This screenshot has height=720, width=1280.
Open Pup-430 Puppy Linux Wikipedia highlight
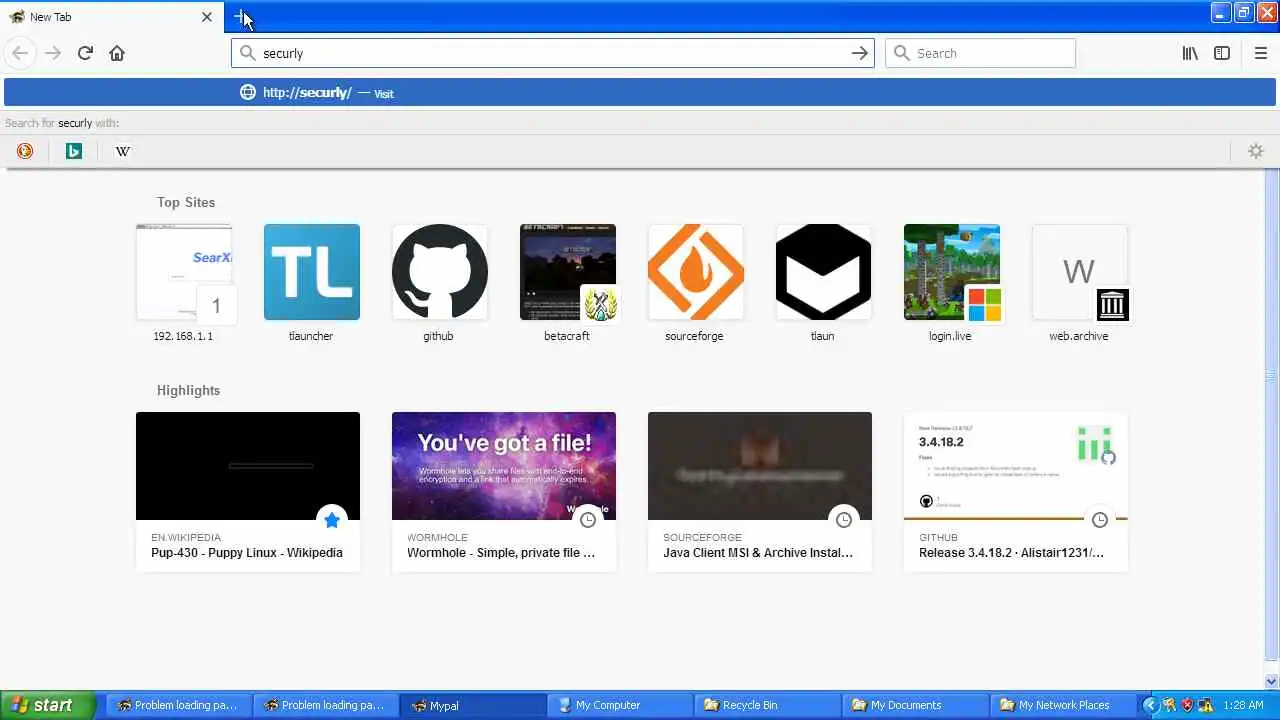pyautogui.click(x=248, y=491)
